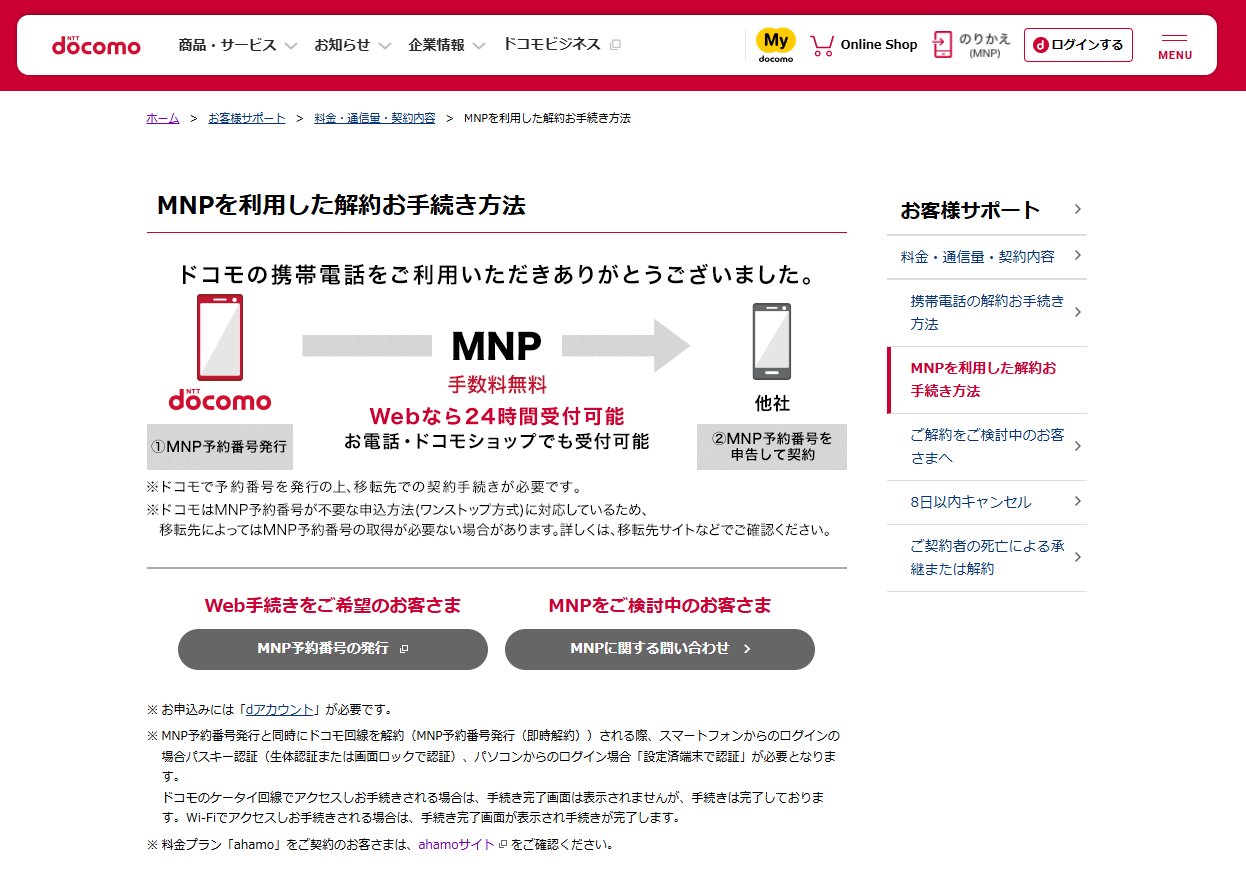Click the Webなら24時間受付可能 text
Image resolution: width=1246 pixels, height=874 pixels.
497,416
